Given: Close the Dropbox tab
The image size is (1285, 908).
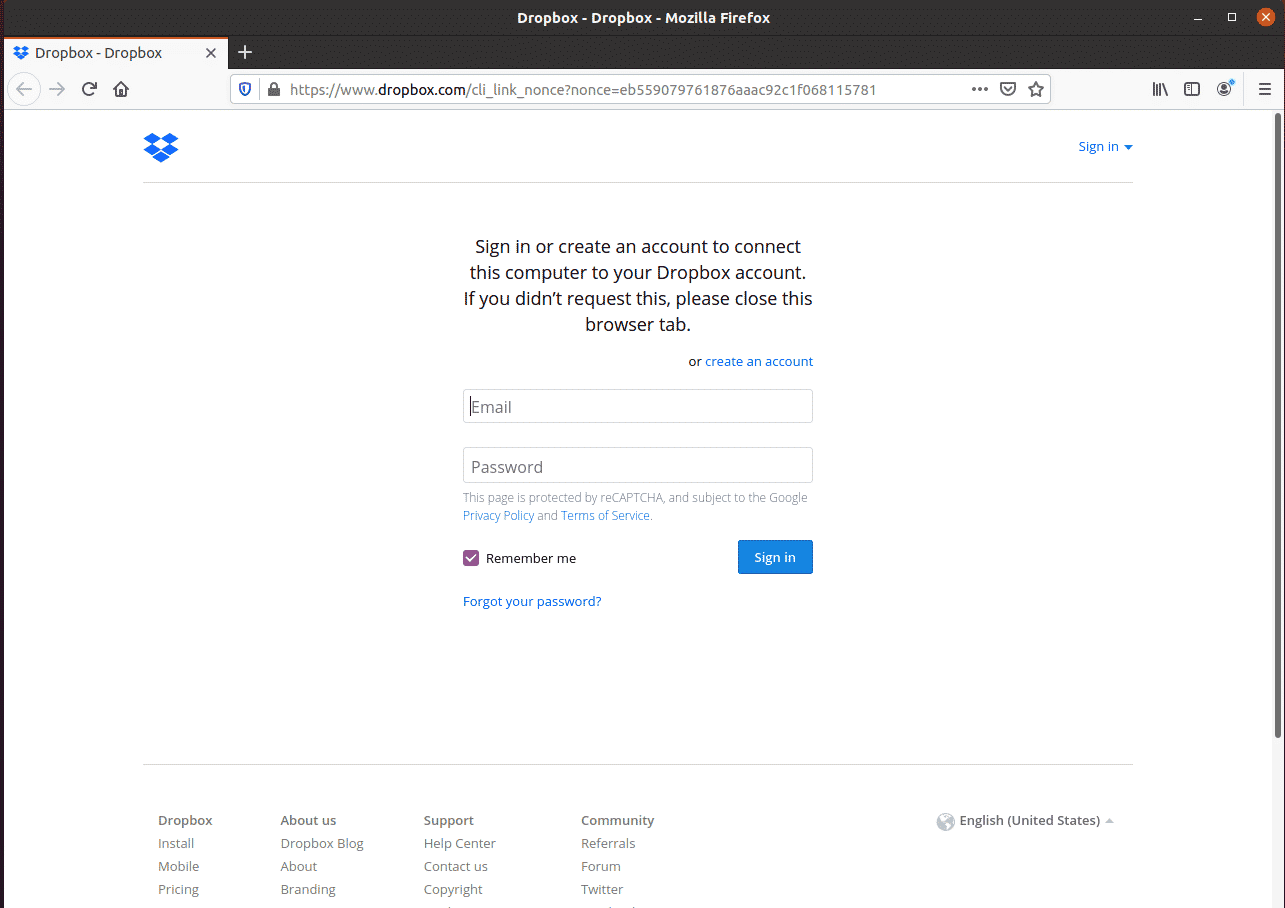Looking at the screenshot, I should point(211,53).
